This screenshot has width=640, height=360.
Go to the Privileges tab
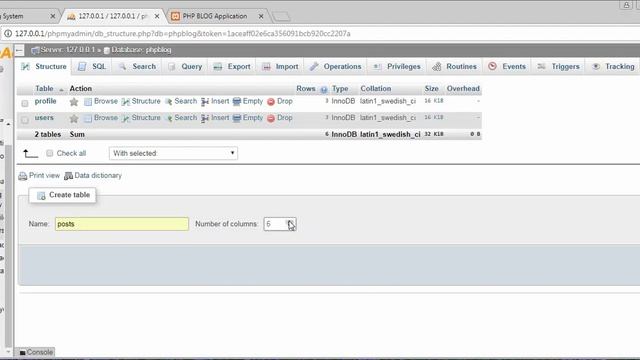click(397, 67)
